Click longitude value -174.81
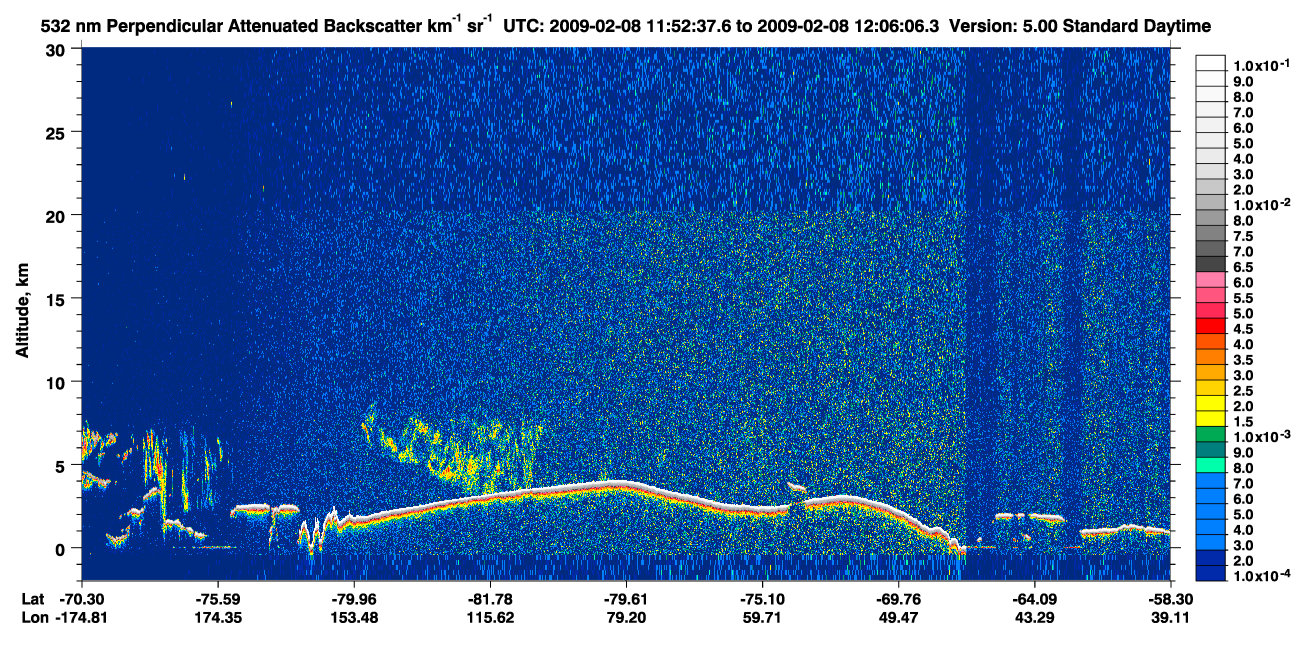1300x667 pixels. click(x=81, y=617)
